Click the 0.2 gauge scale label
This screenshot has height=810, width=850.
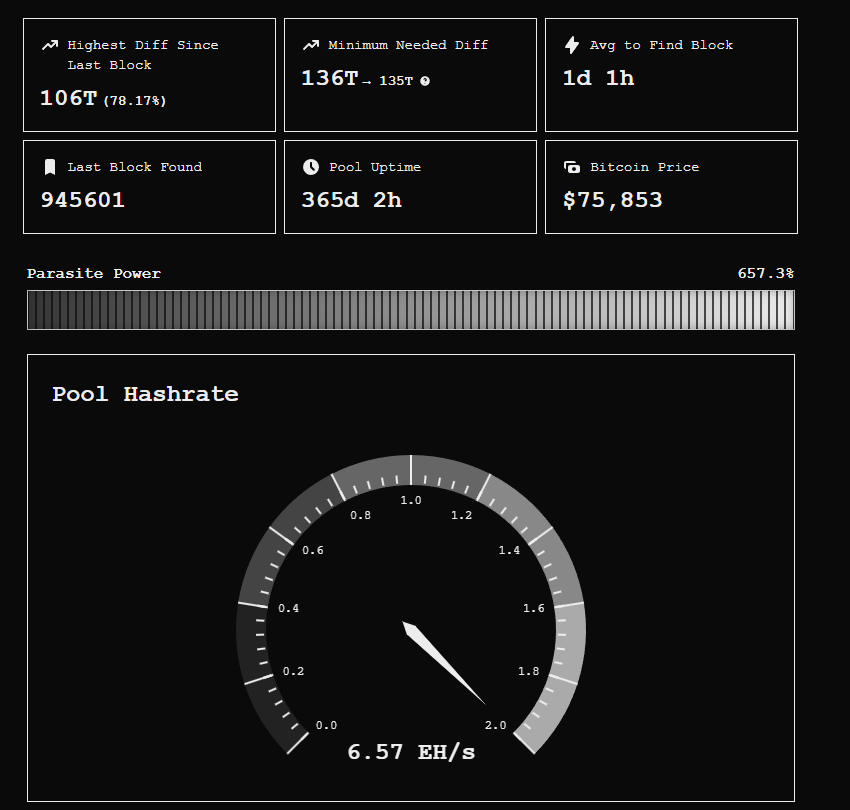tap(293, 671)
